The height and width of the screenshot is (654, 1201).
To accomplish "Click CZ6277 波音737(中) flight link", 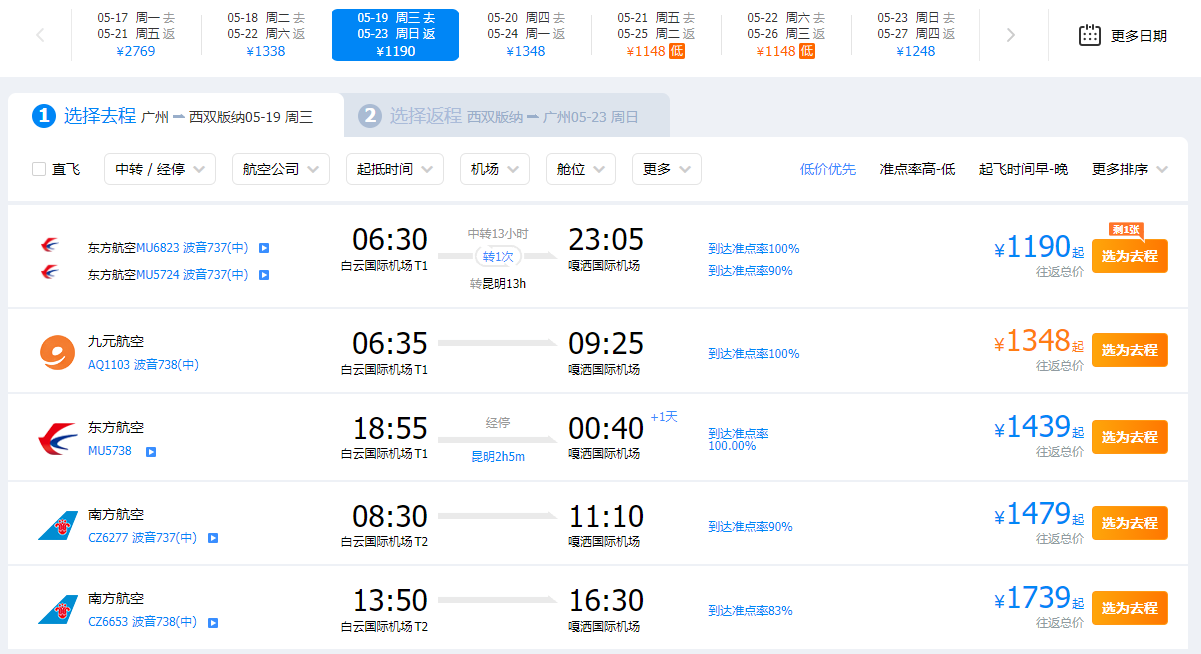I will point(142,538).
